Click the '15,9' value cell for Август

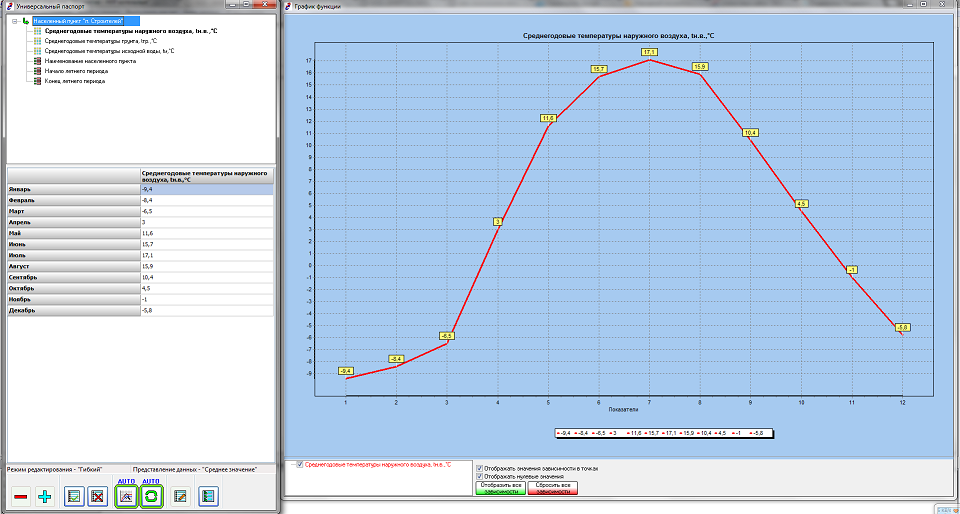click(206, 266)
